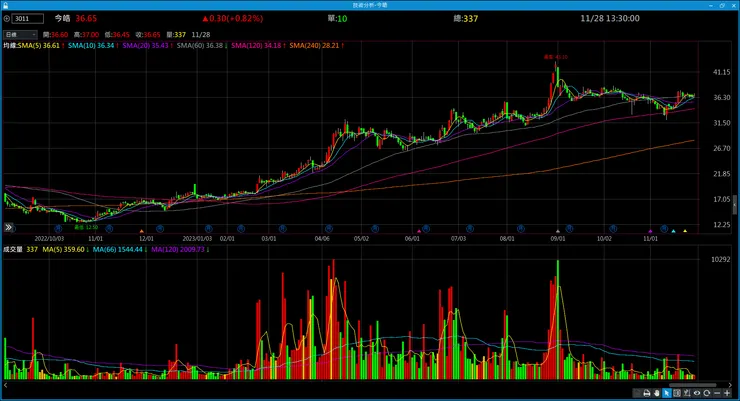The image size is (740, 401).
Task: Click the timestamp 11/28 13:30:00
Action: [610, 18]
